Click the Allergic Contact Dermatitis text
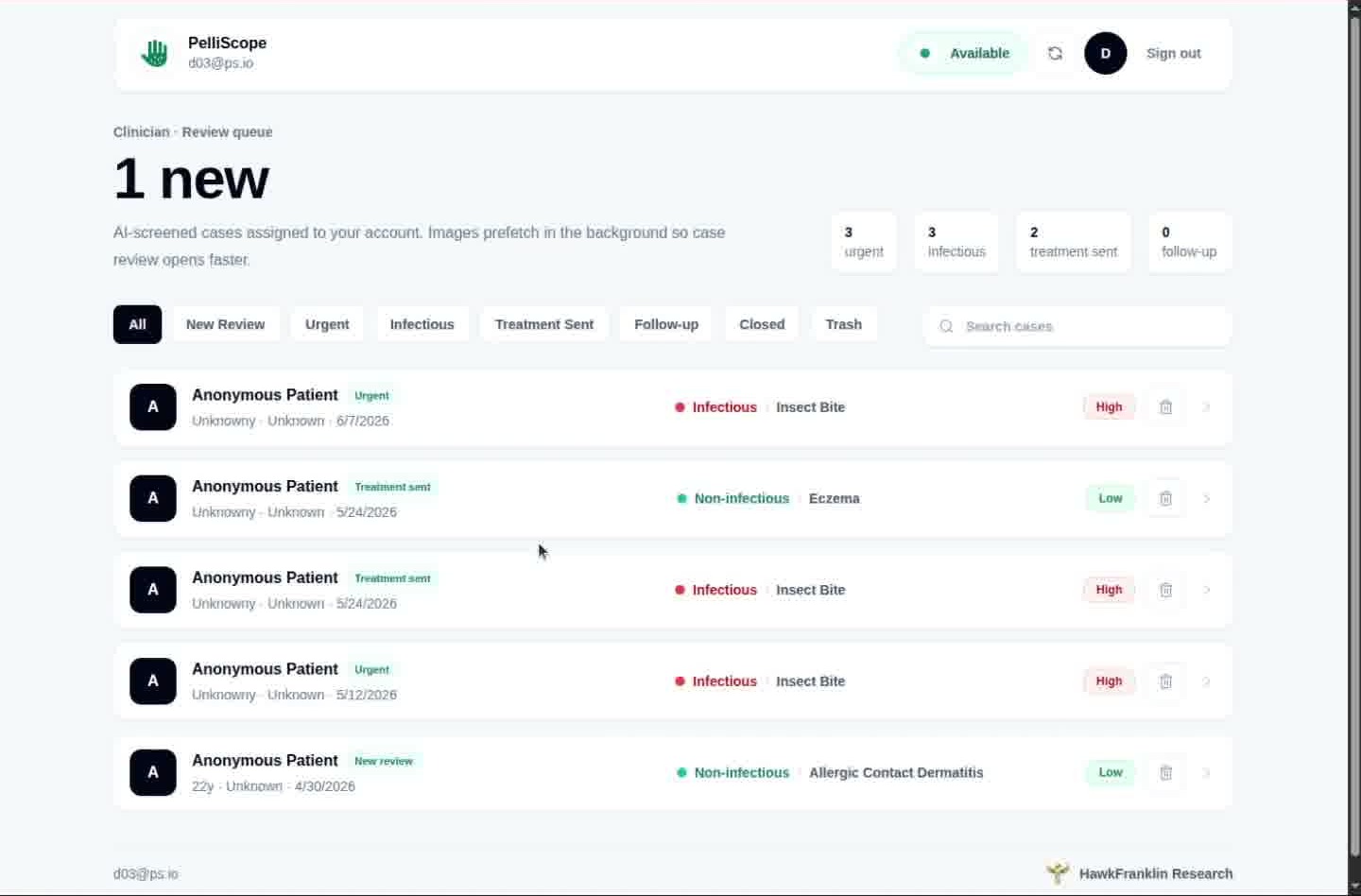Screen dimensions: 1361x896 tap(896, 772)
